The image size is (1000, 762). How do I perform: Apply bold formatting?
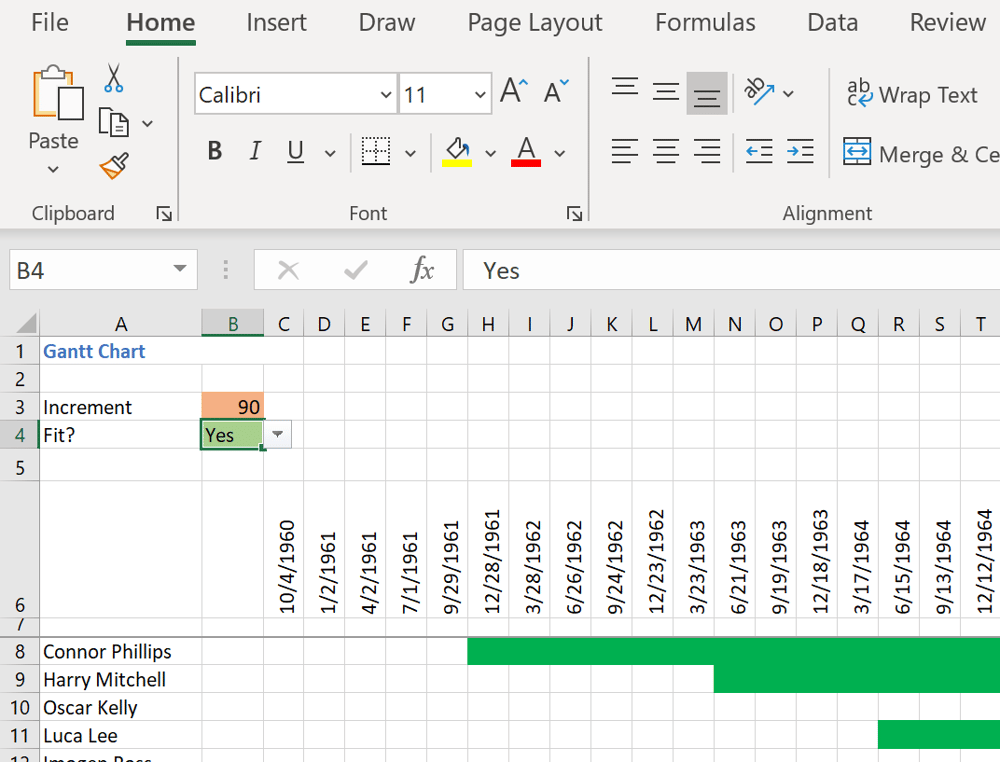coord(214,151)
